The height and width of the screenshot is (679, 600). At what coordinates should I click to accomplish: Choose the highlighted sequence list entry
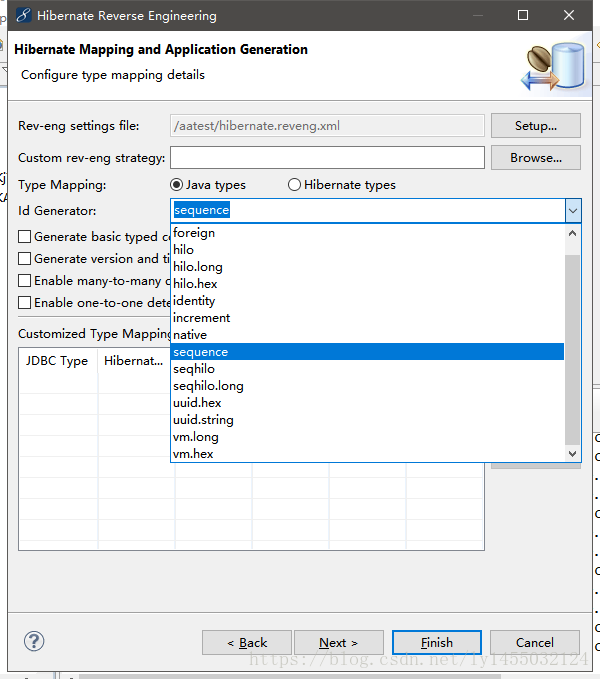click(368, 352)
